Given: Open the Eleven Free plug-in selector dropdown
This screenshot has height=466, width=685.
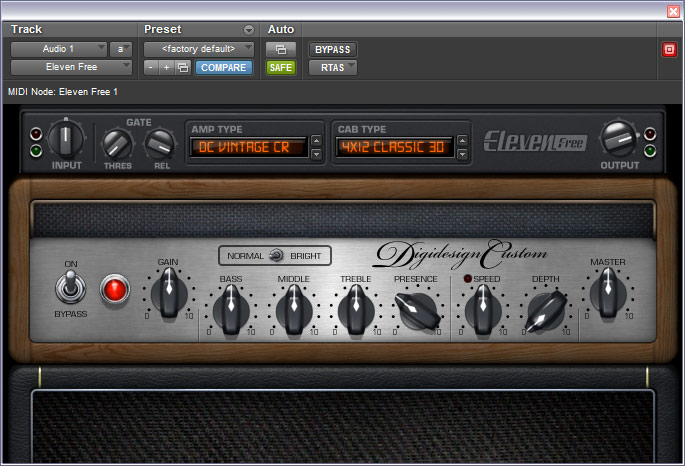Looking at the screenshot, I should tap(71, 67).
